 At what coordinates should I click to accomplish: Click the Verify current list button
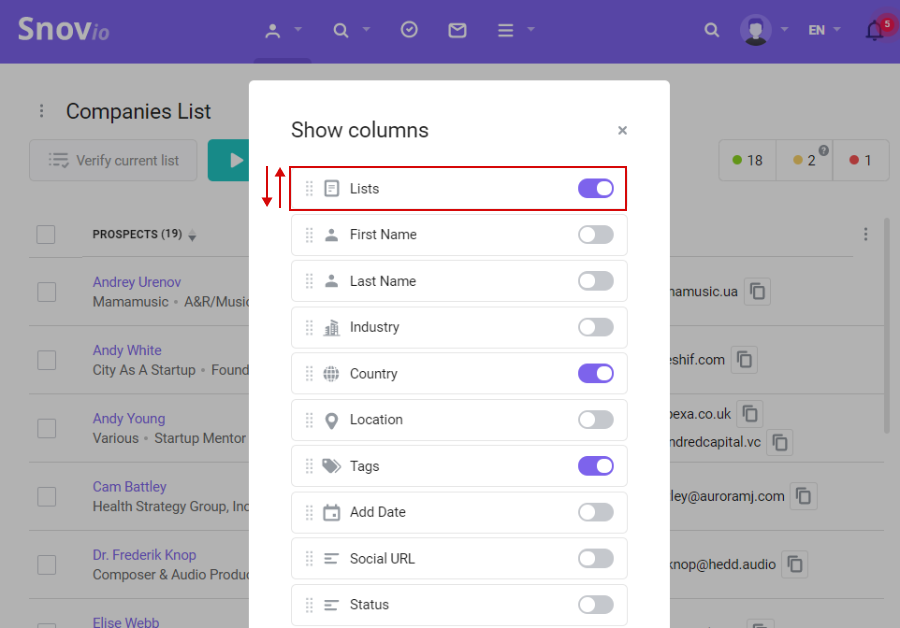(113, 160)
